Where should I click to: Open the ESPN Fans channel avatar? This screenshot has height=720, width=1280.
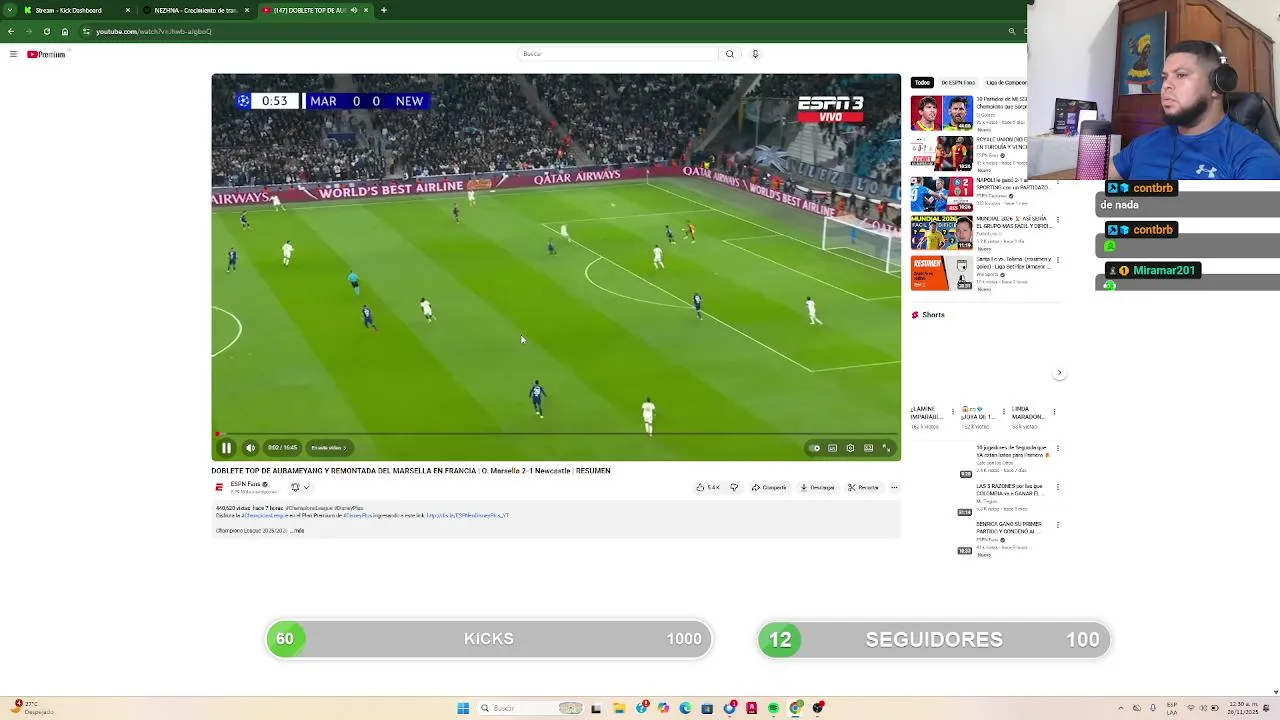click(219, 487)
